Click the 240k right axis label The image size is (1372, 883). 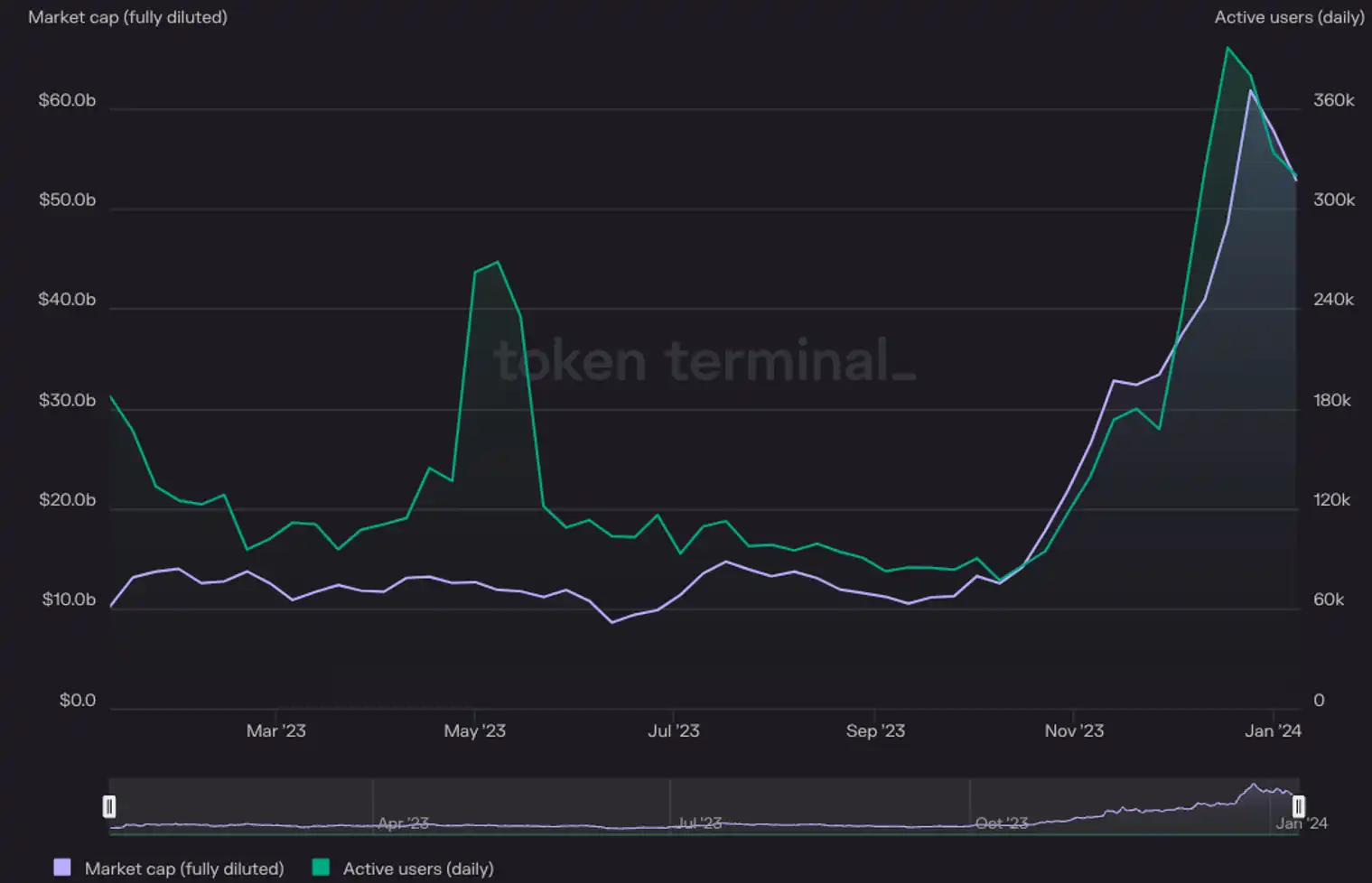click(1334, 300)
